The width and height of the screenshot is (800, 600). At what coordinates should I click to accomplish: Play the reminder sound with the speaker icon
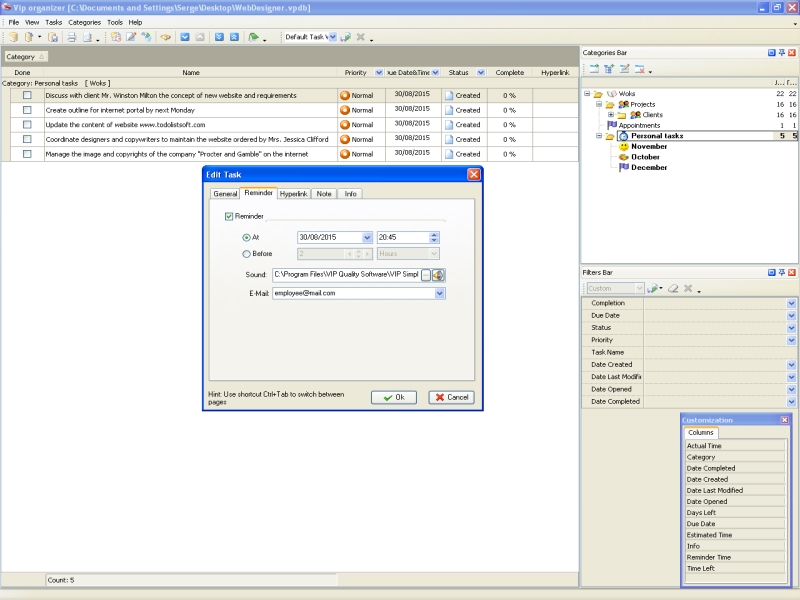(x=438, y=275)
